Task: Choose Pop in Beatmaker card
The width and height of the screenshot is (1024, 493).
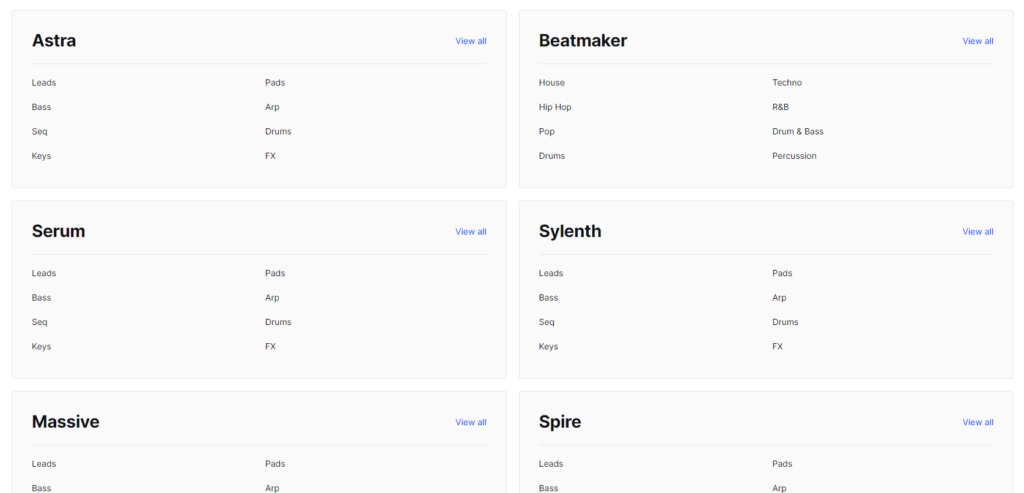Action: point(547,132)
